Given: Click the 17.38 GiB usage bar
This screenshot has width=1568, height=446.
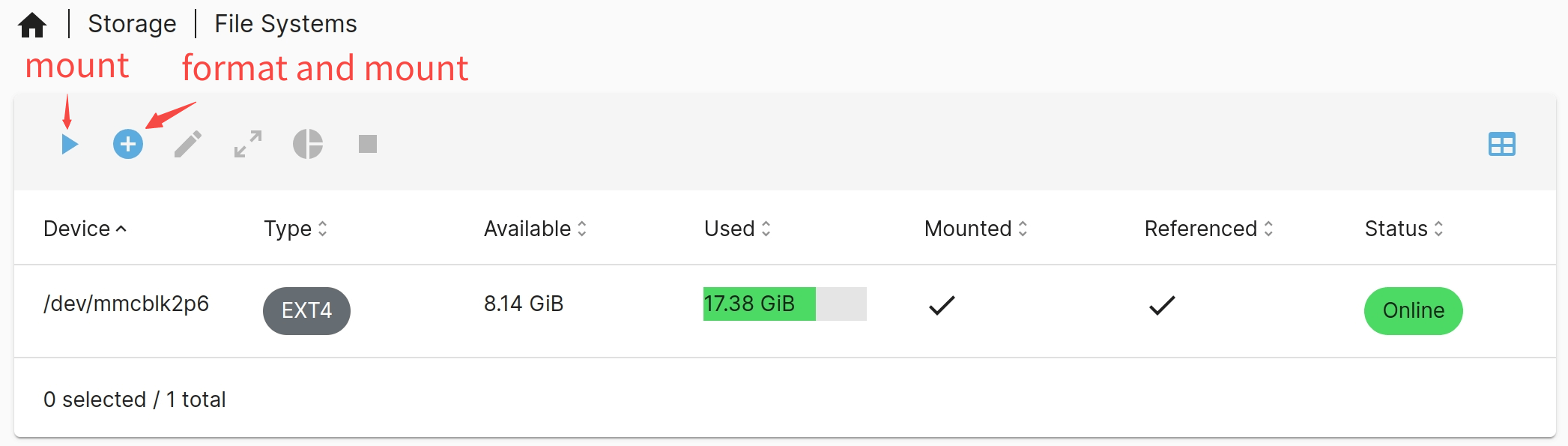Looking at the screenshot, I should click(x=784, y=304).
